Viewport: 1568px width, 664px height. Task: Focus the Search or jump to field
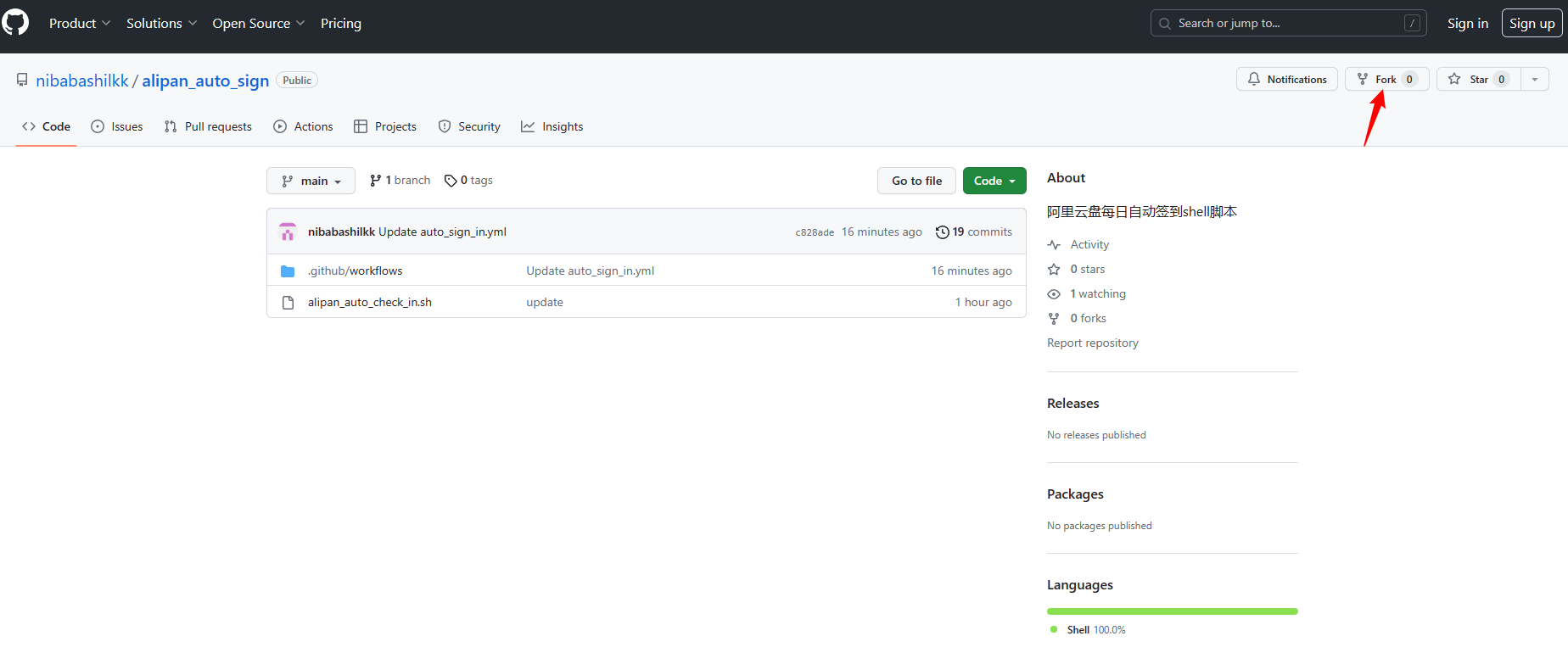(x=1288, y=23)
